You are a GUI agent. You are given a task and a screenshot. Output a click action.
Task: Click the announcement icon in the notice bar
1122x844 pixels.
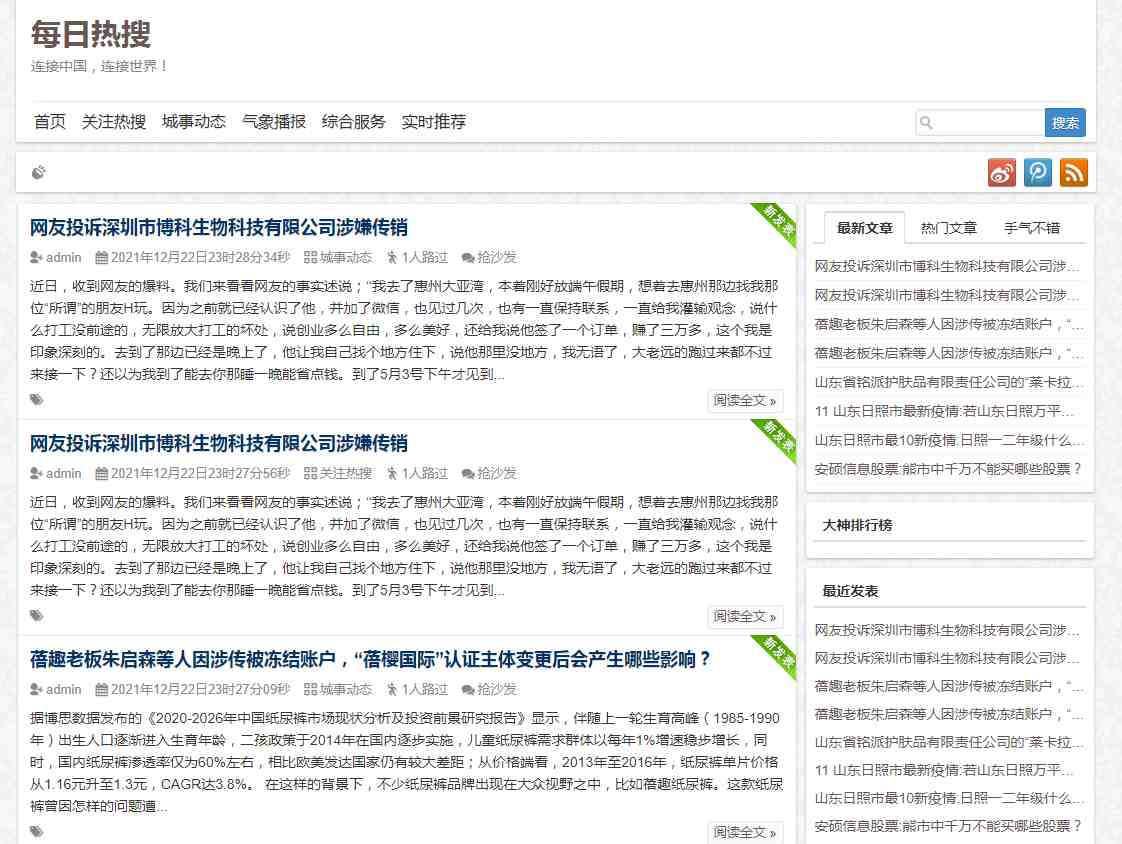pyautogui.click(x=39, y=173)
